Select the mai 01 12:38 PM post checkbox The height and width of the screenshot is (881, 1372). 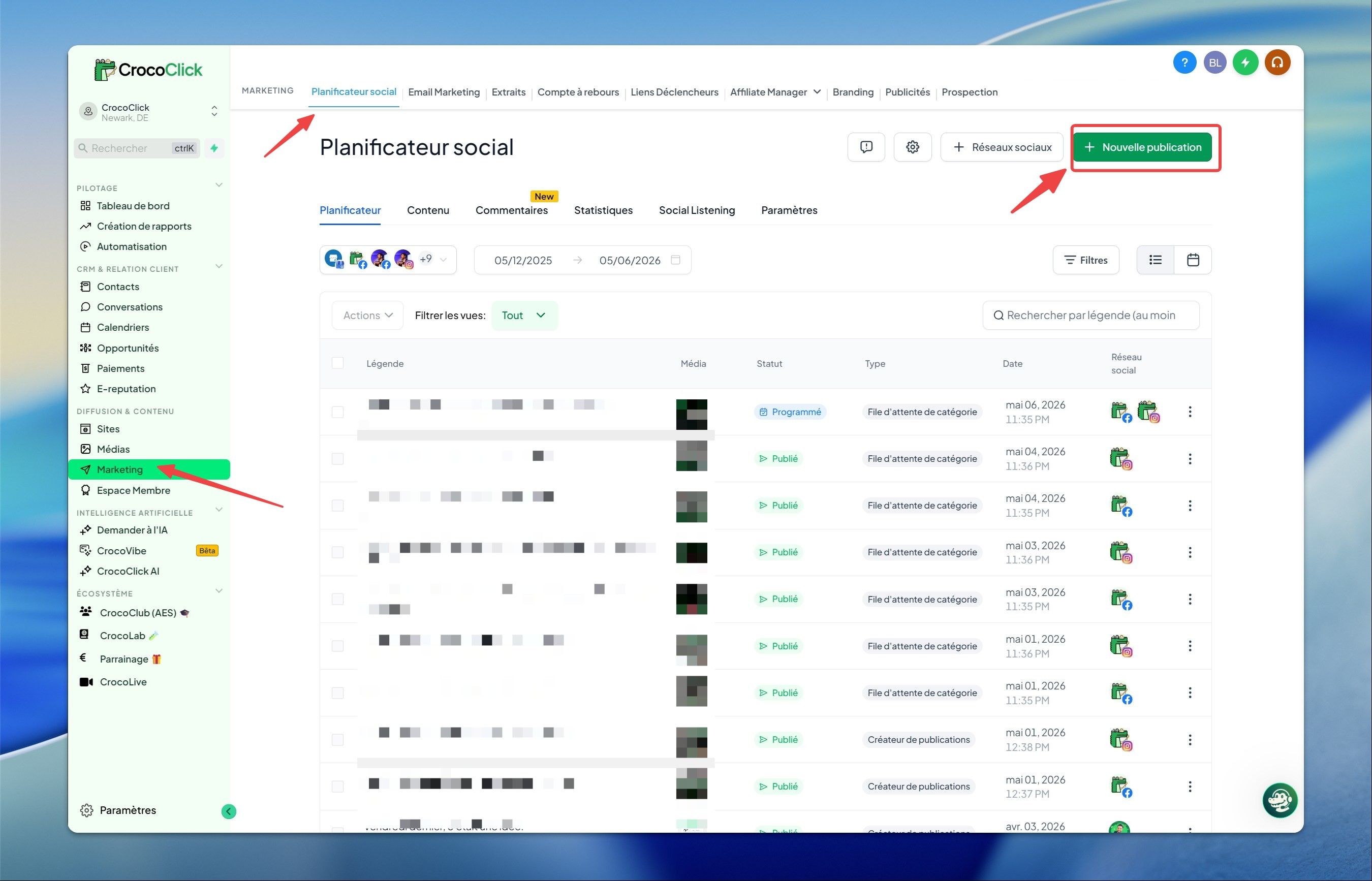tap(337, 740)
